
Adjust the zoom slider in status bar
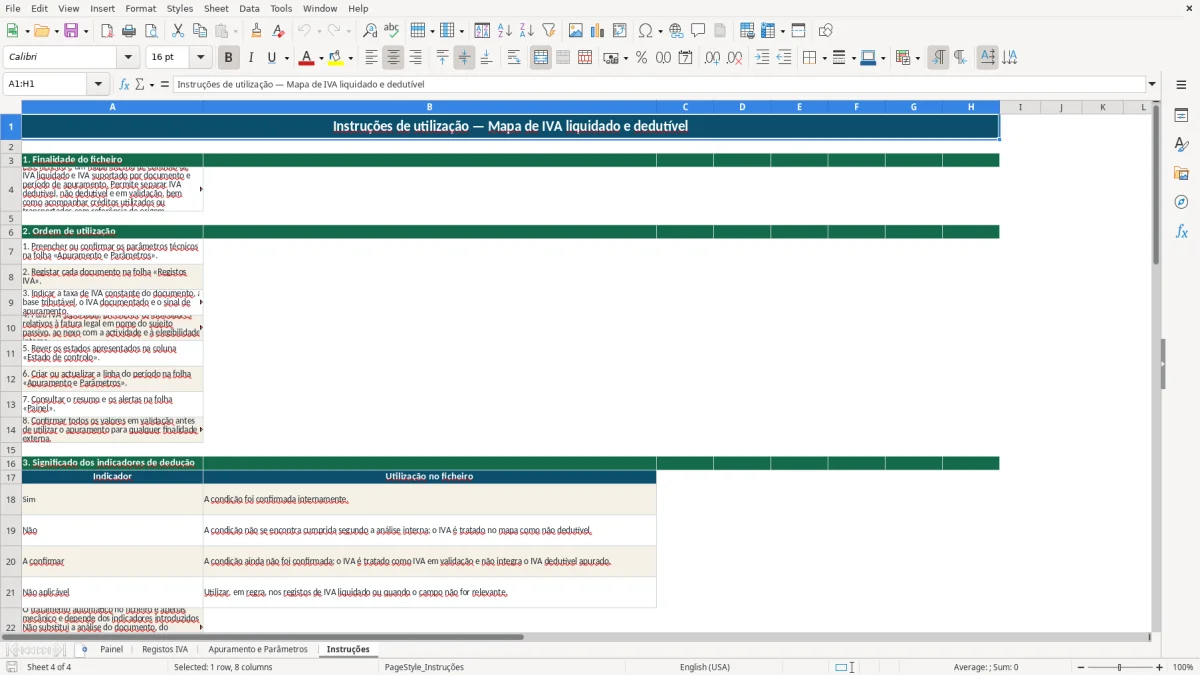[1119, 667]
